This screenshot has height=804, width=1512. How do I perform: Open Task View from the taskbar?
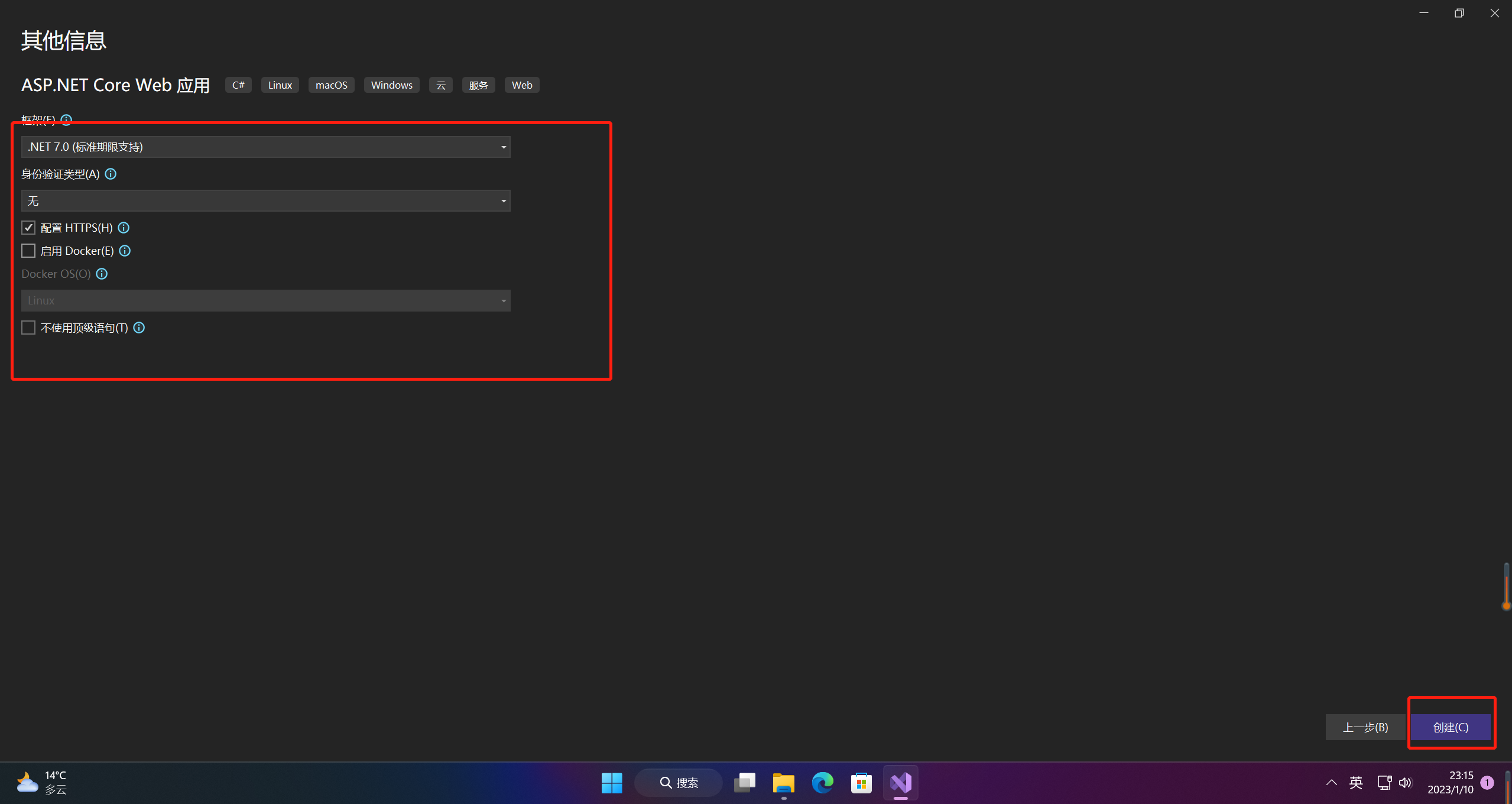[x=745, y=783]
